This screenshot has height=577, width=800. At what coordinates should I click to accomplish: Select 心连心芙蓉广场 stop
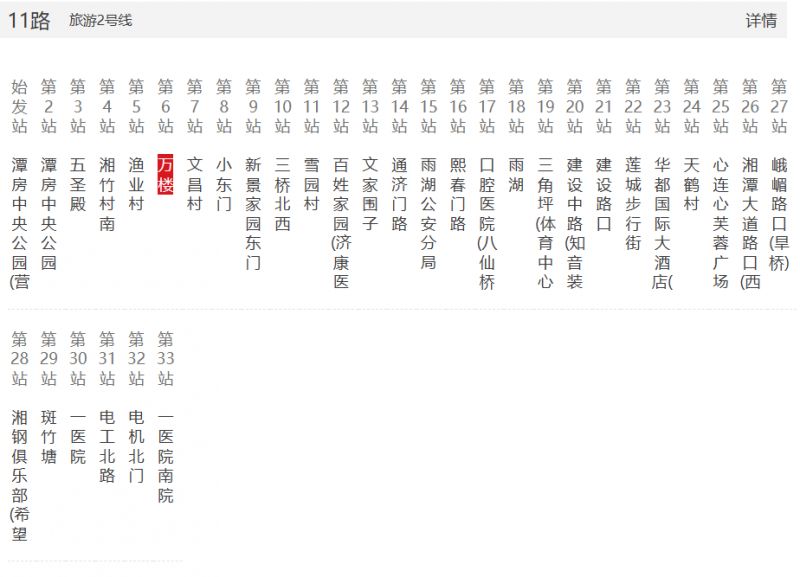tap(720, 222)
